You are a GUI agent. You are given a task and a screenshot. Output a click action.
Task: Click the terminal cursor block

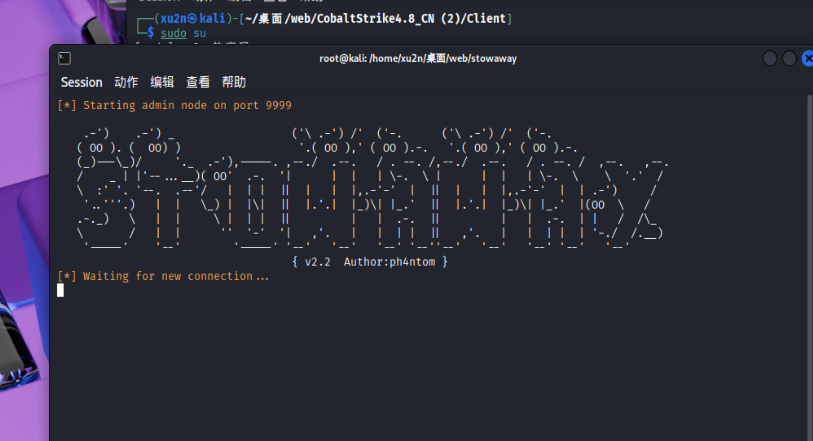[61, 290]
